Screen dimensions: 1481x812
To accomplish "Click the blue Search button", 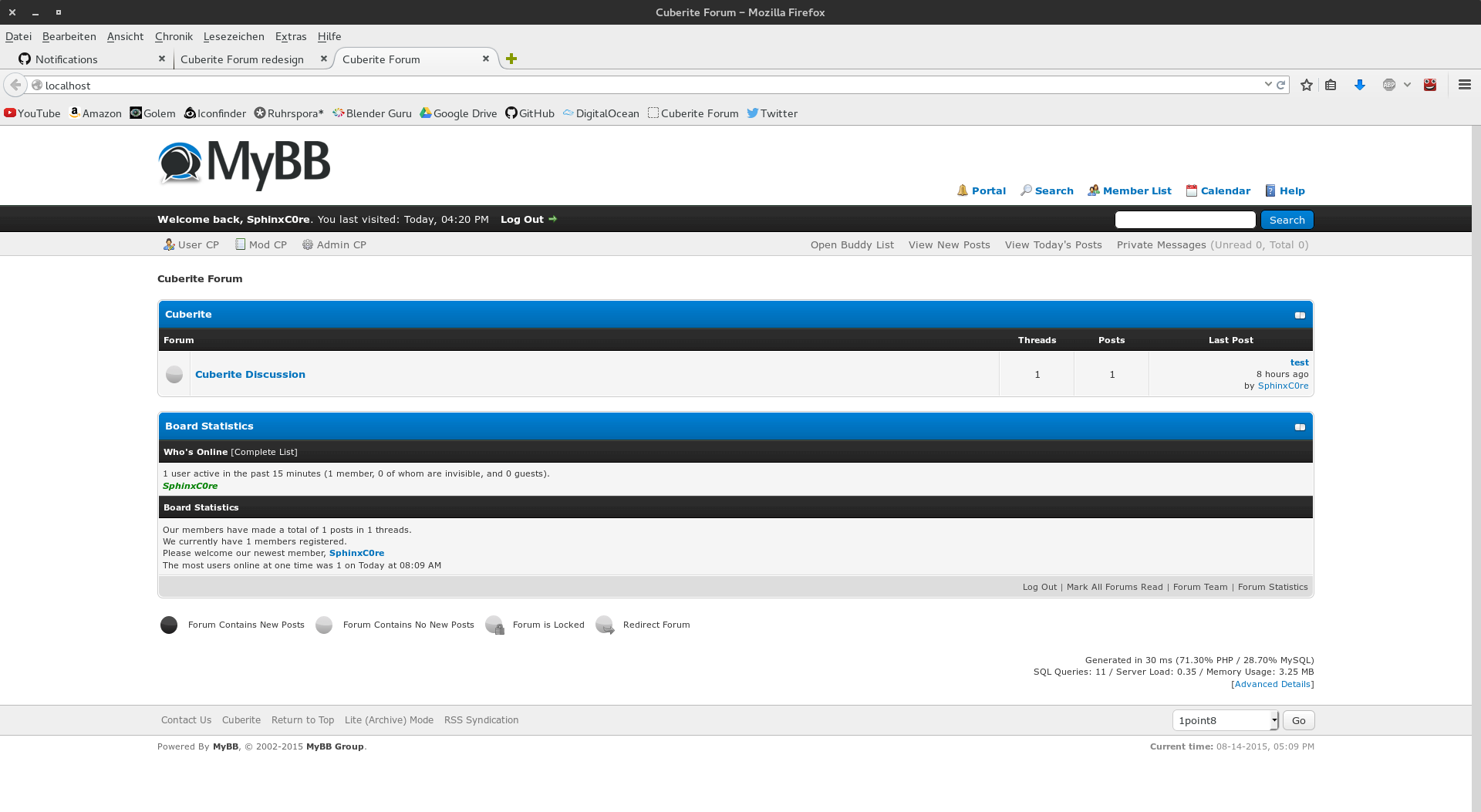I will pos(1287,220).
